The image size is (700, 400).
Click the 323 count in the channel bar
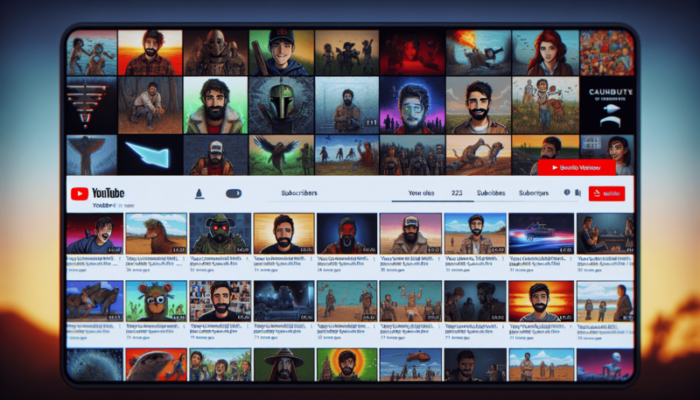[456, 193]
